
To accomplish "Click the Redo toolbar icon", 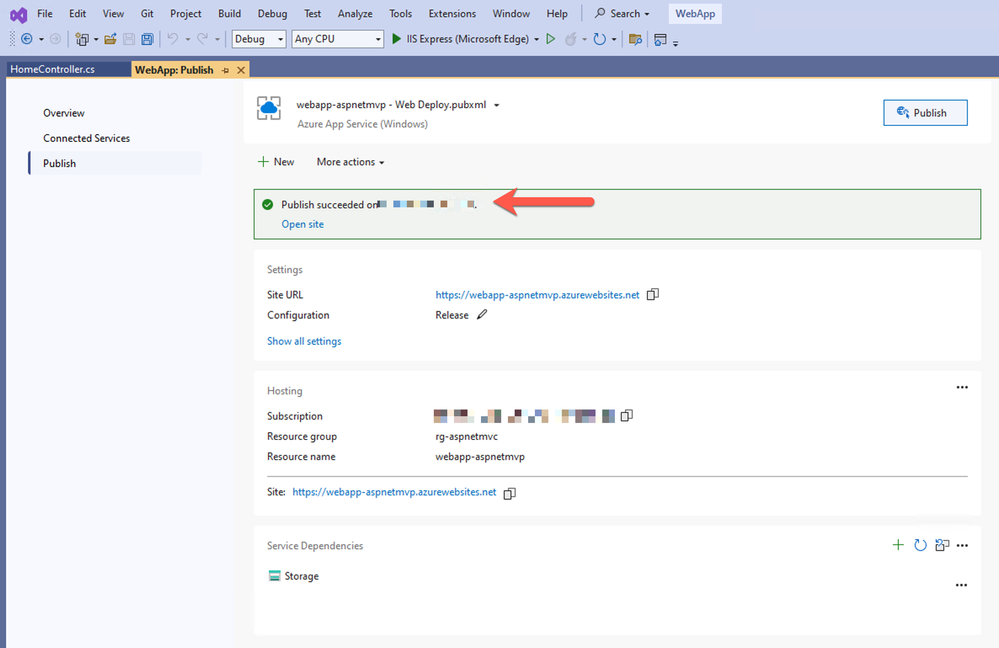I will pos(203,39).
